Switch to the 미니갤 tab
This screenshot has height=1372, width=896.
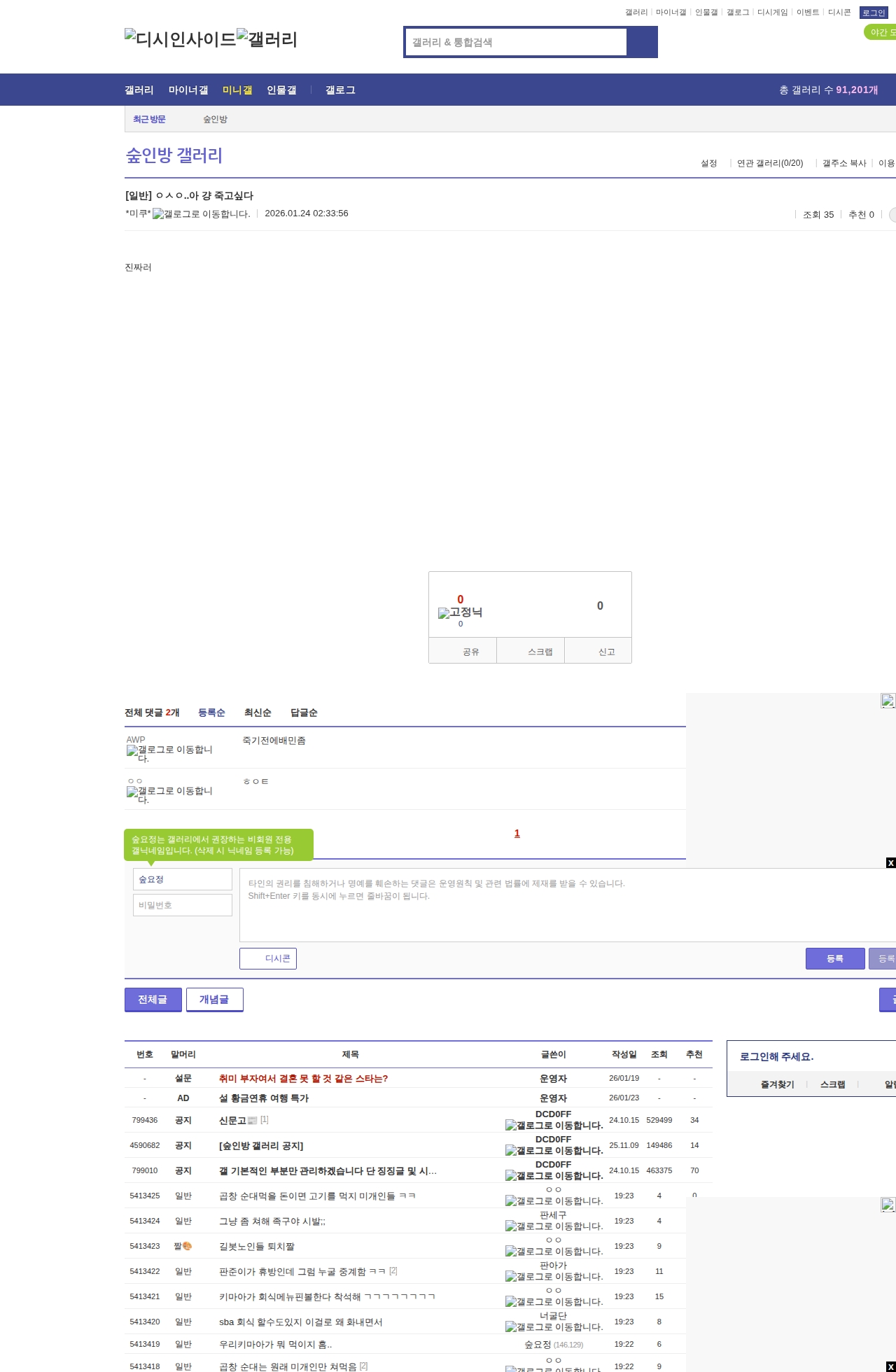pos(237,90)
